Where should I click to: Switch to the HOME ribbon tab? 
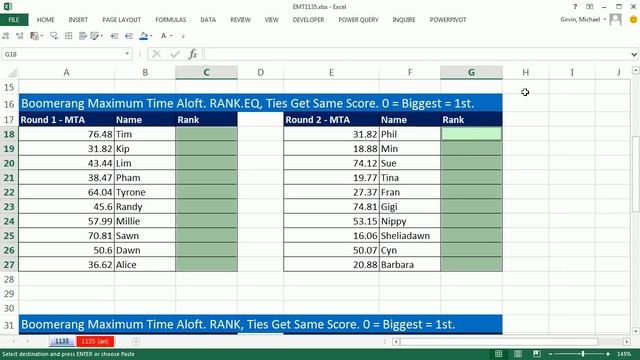click(x=46, y=20)
